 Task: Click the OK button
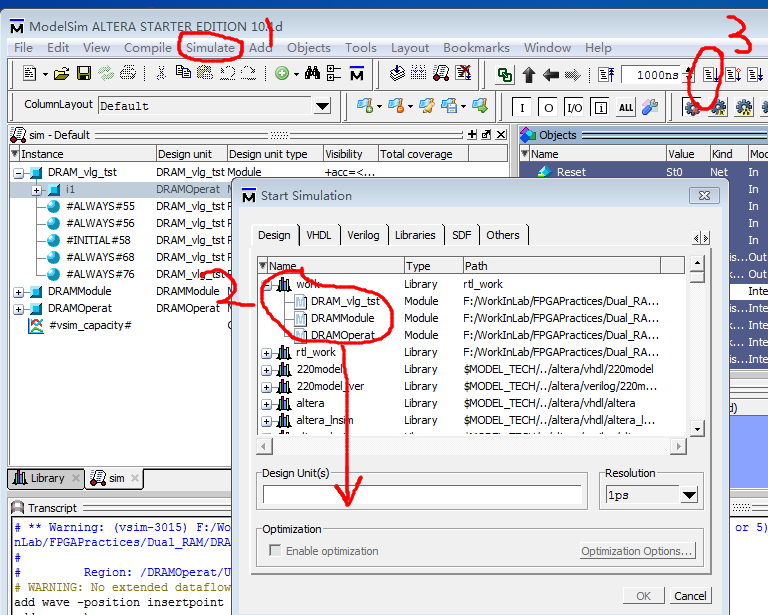coord(644,596)
